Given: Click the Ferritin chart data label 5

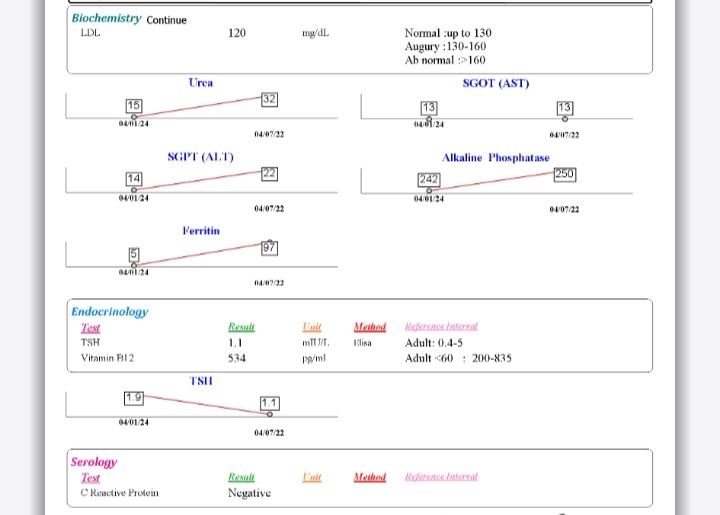Looking at the screenshot, I should pos(133,254).
